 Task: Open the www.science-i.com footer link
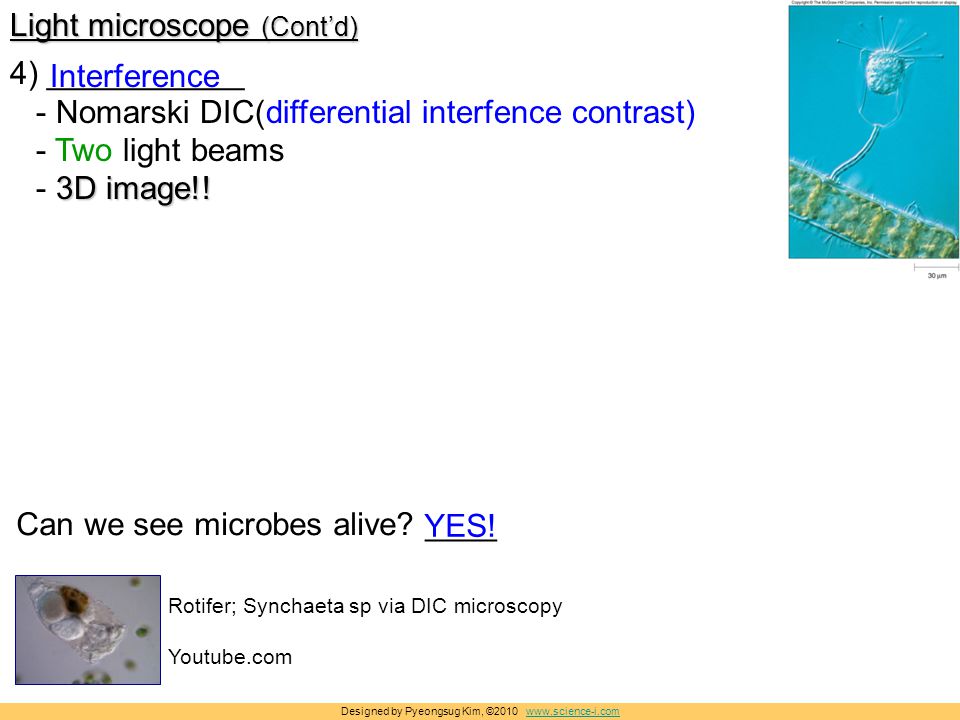pos(572,711)
